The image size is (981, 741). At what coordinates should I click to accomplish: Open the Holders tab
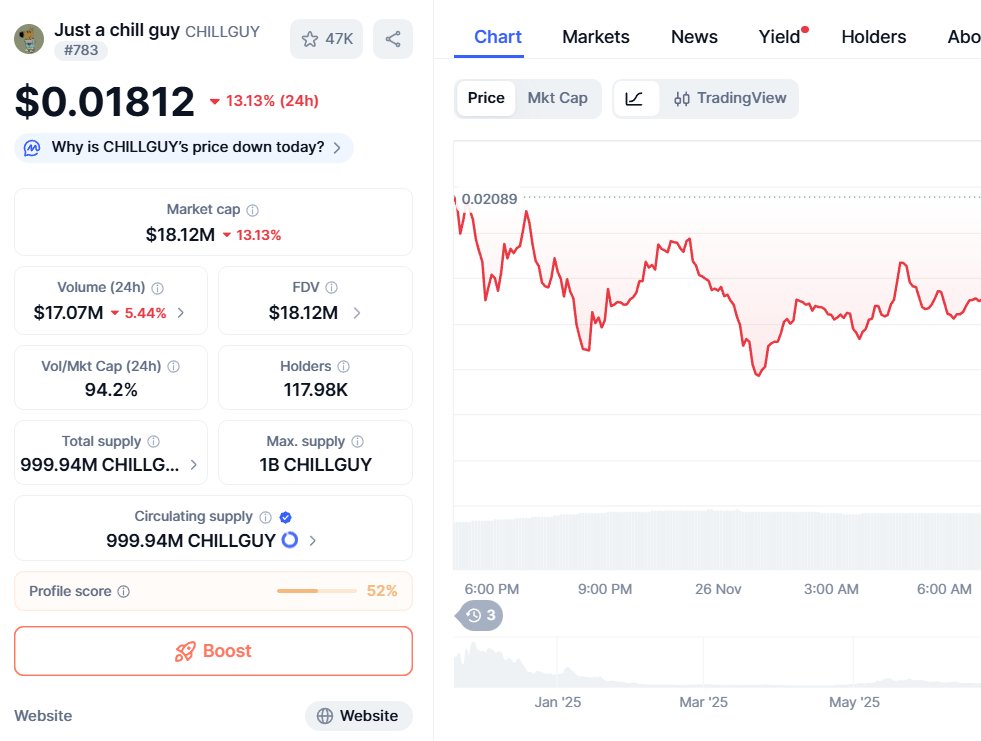[x=873, y=37]
